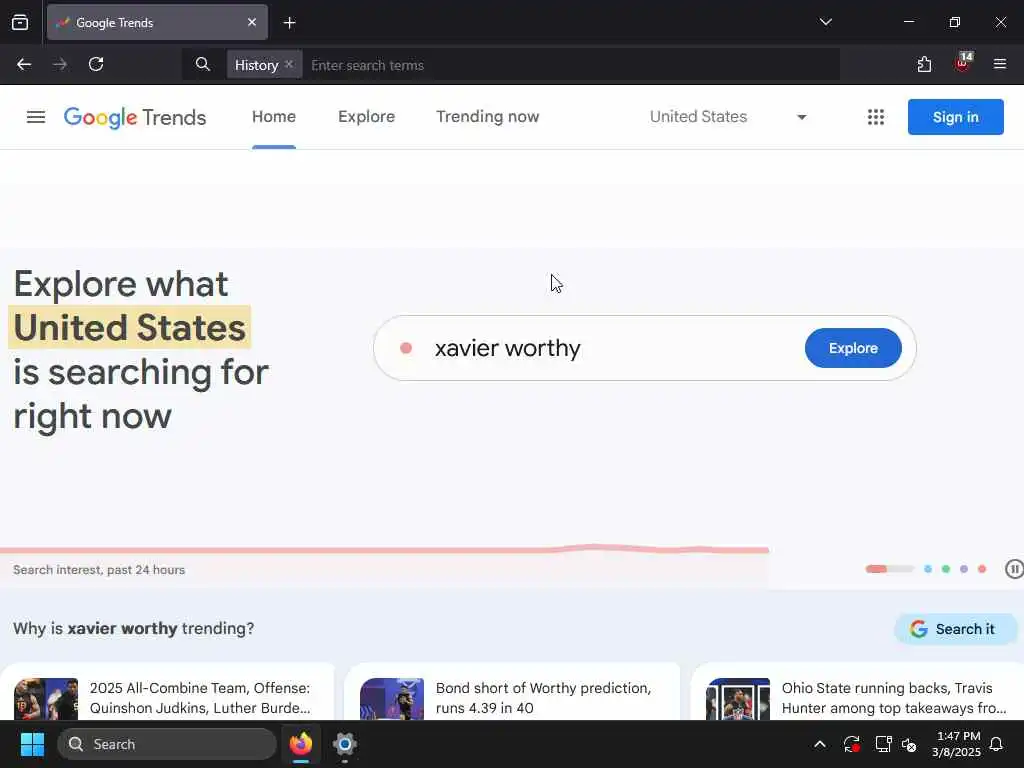Go back with the back arrow
Image resolution: width=1024 pixels, height=768 pixels.
click(x=24, y=64)
